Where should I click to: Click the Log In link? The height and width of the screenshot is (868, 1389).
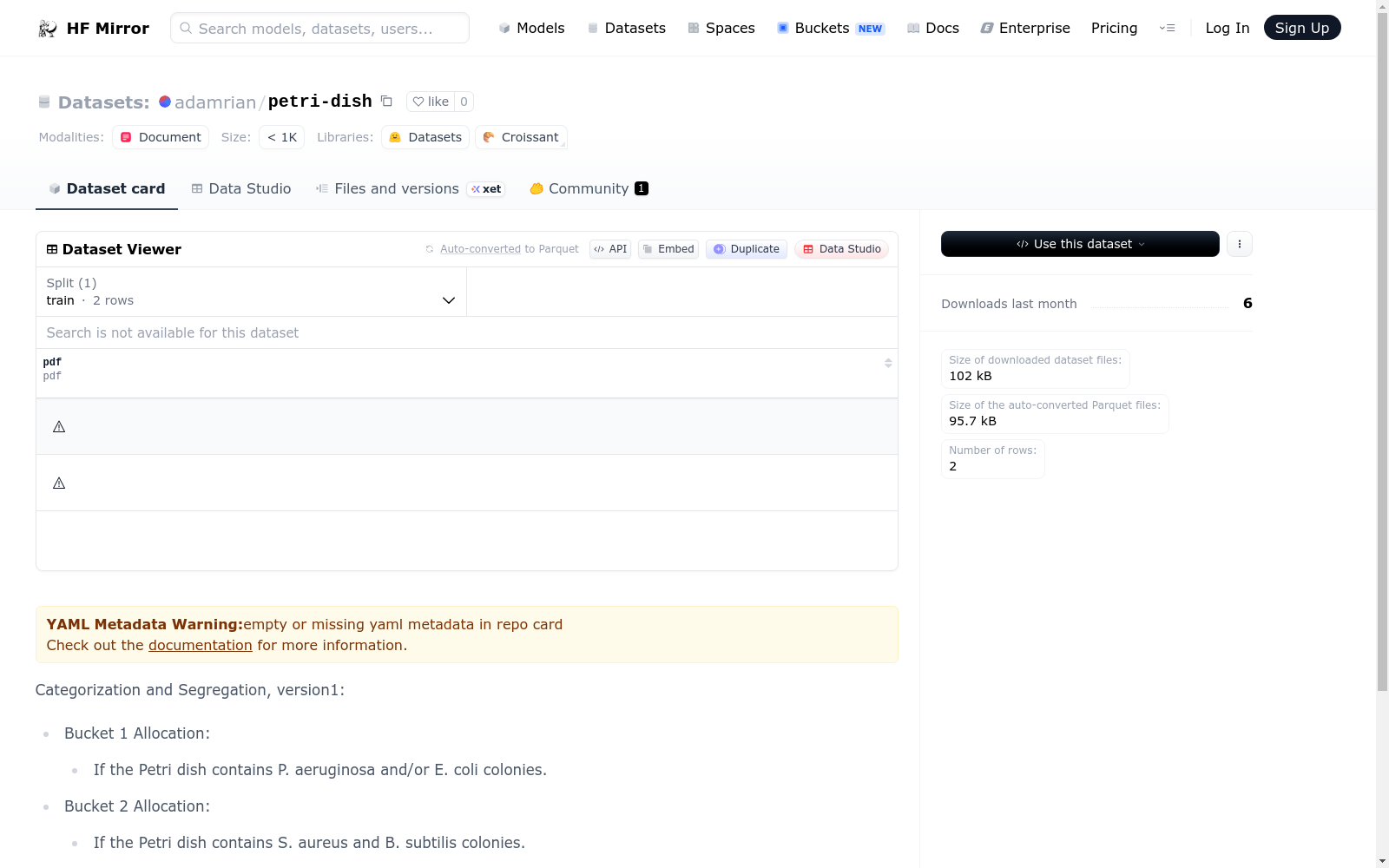pos(1228,29)
